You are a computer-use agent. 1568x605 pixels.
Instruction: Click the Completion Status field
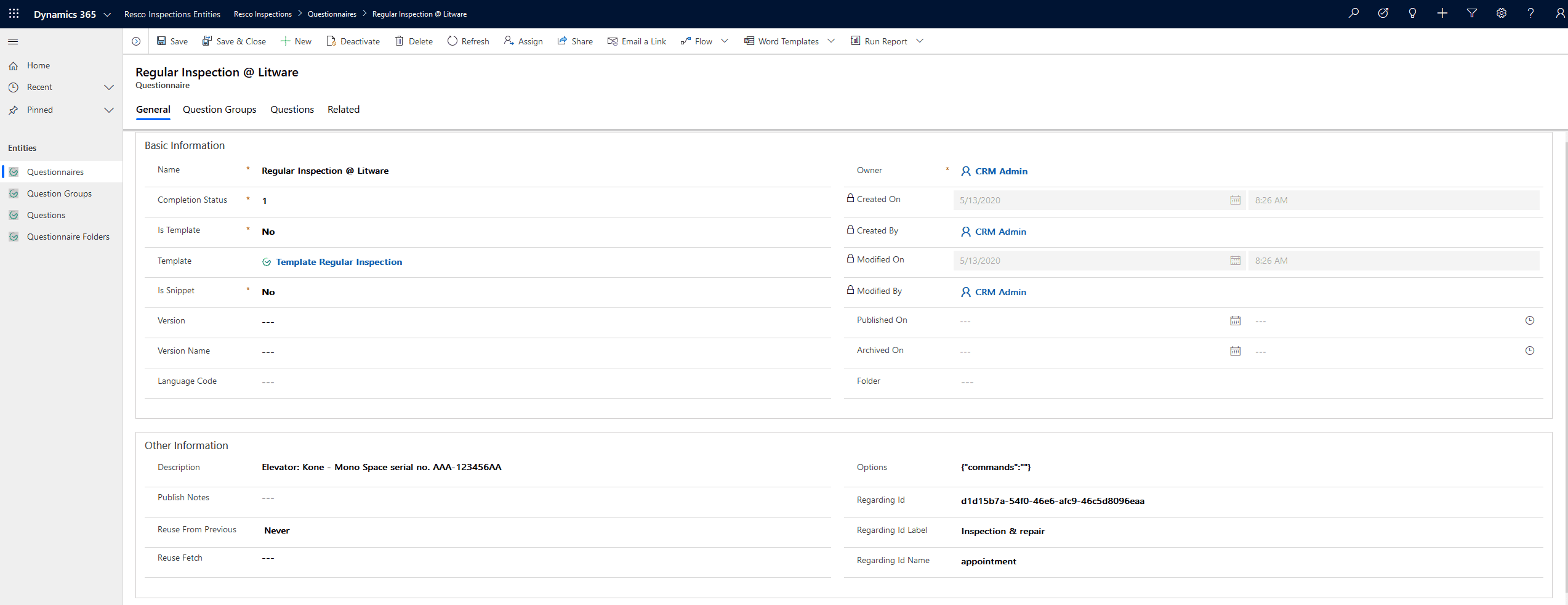544,201
